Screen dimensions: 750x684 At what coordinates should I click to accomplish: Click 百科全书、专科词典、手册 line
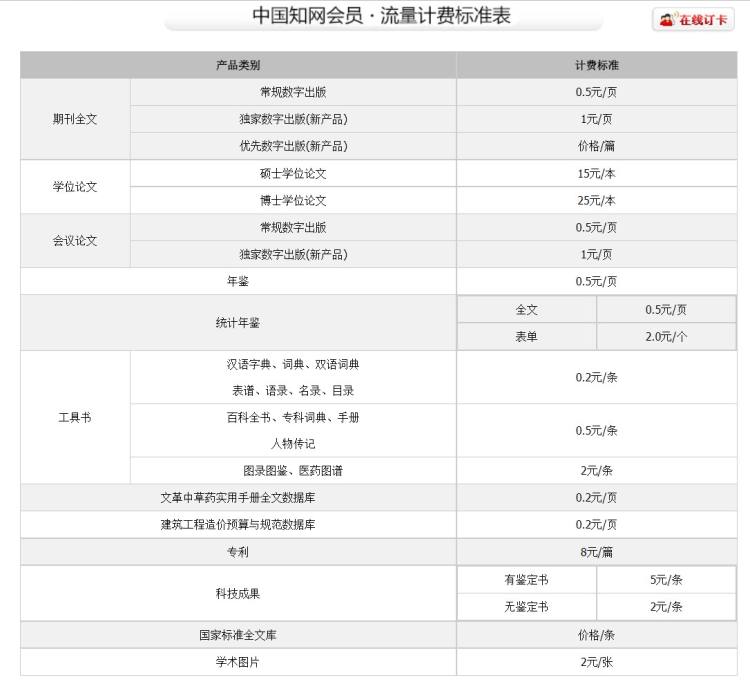pos(293,418)
